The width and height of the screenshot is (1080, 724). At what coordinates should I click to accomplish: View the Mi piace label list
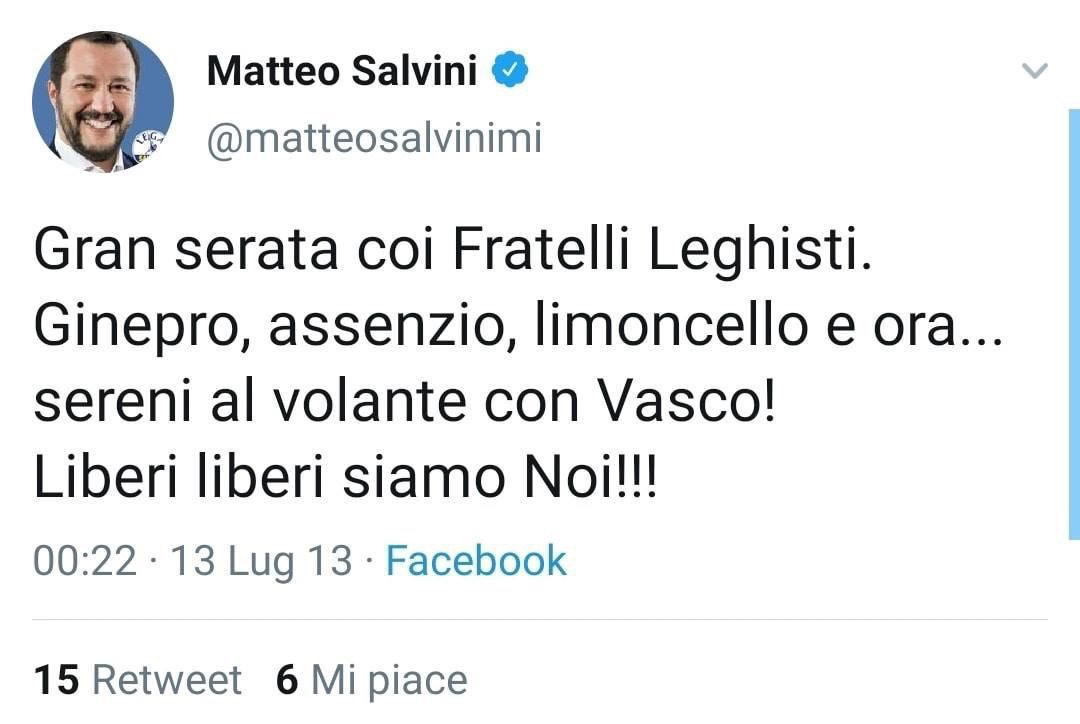(388, 680)
